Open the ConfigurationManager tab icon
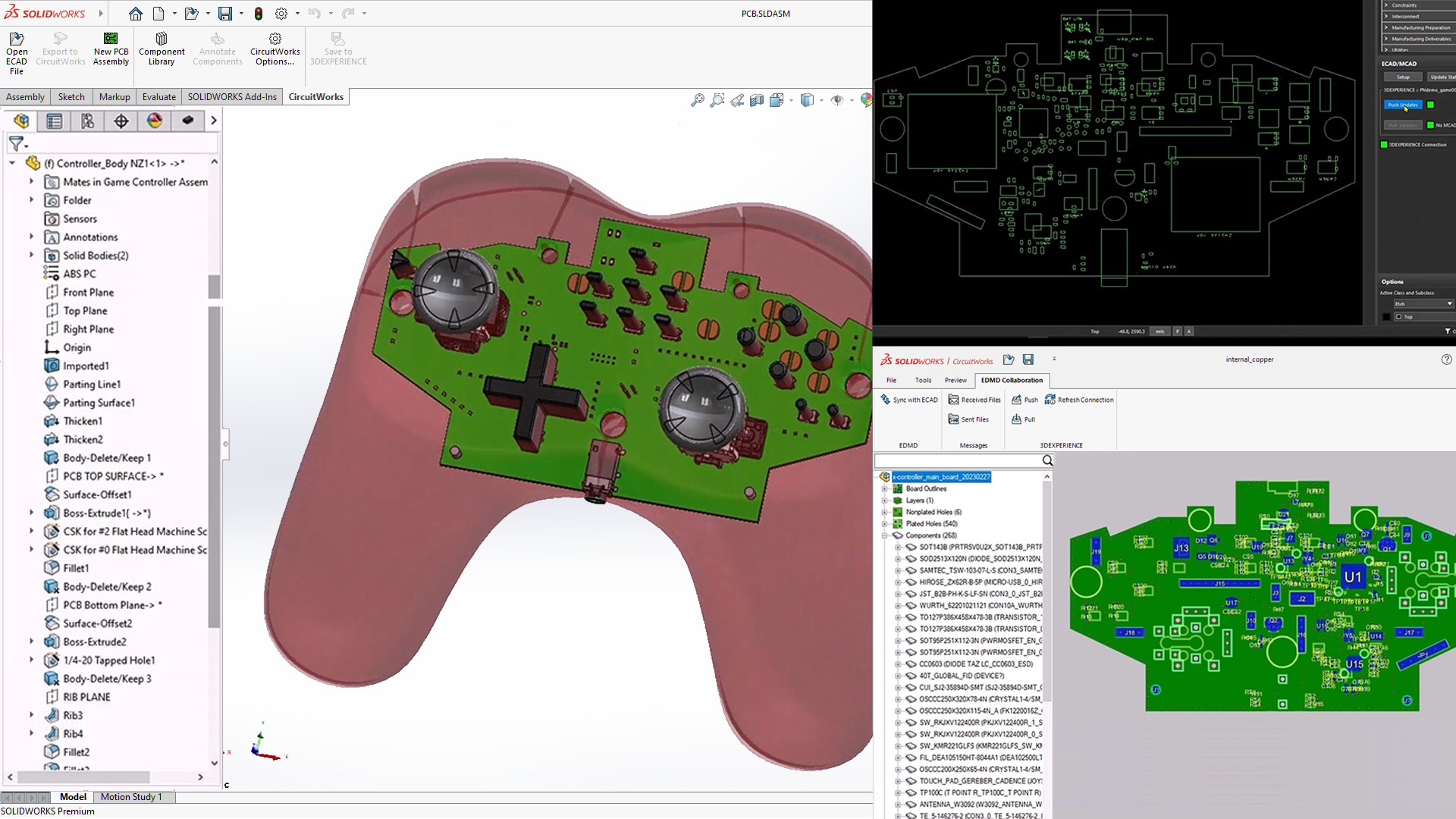The height and width of the screenshot is (819, 1456). pyautogui.click(x=88, y=121)
